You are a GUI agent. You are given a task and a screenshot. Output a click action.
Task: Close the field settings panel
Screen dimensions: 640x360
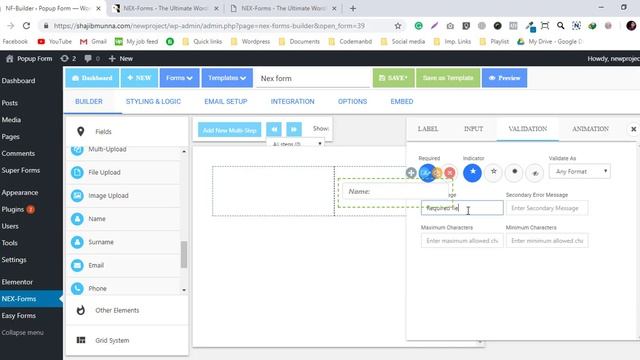pos(633,129)
